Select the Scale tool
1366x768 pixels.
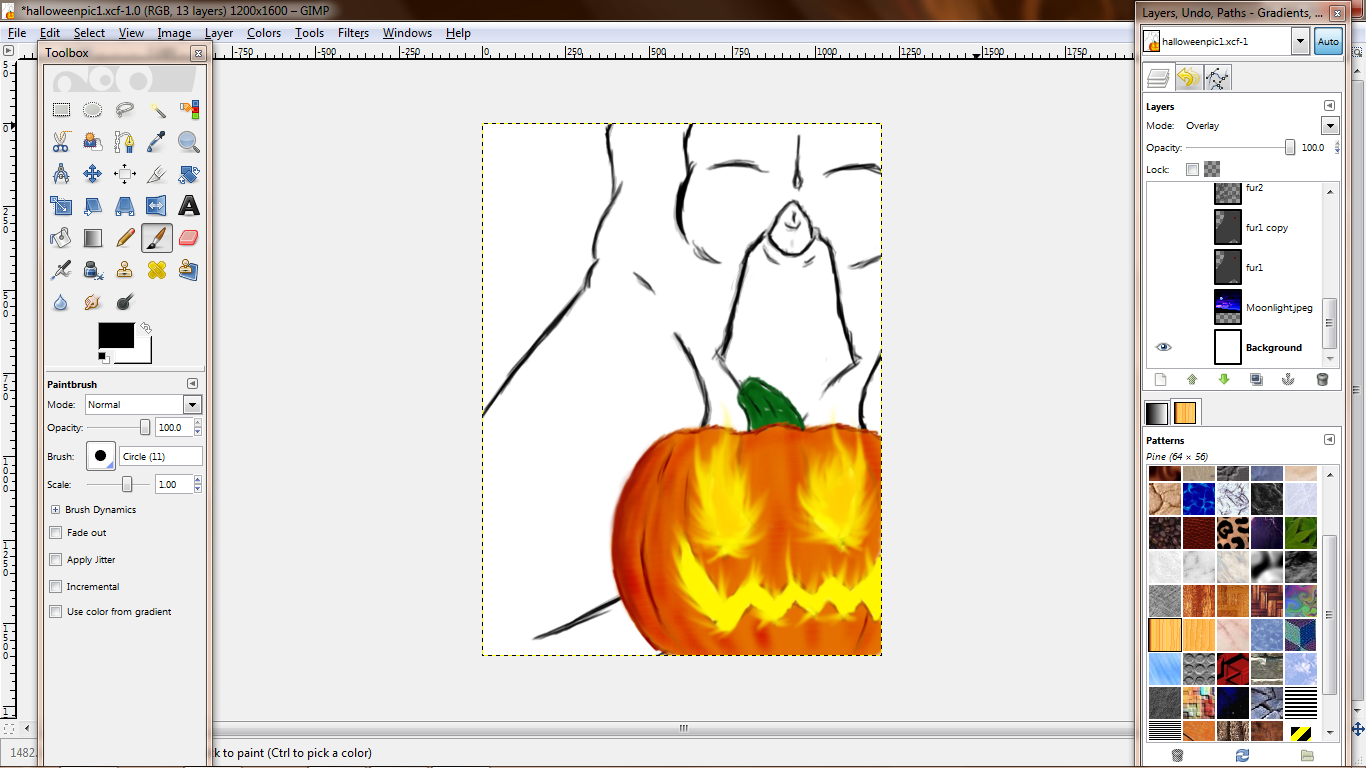[x=61, y=206]
